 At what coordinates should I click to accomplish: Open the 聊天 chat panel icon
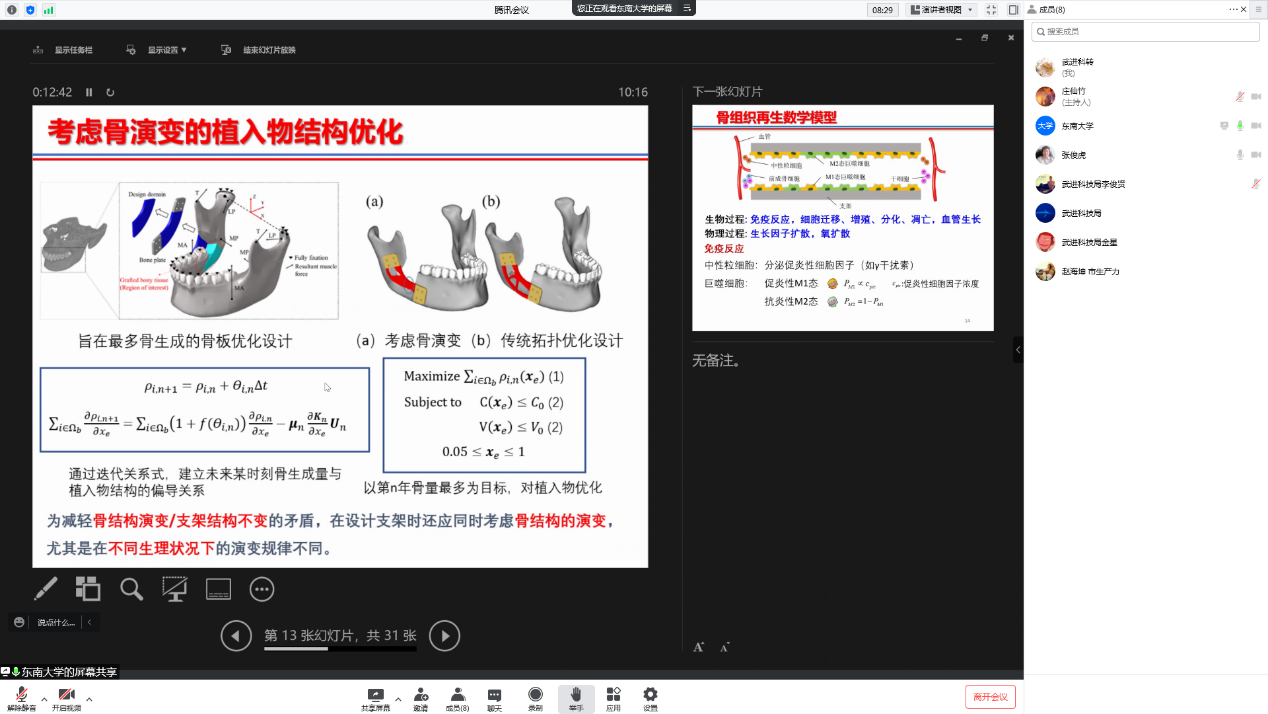click(x=493, y=697)
